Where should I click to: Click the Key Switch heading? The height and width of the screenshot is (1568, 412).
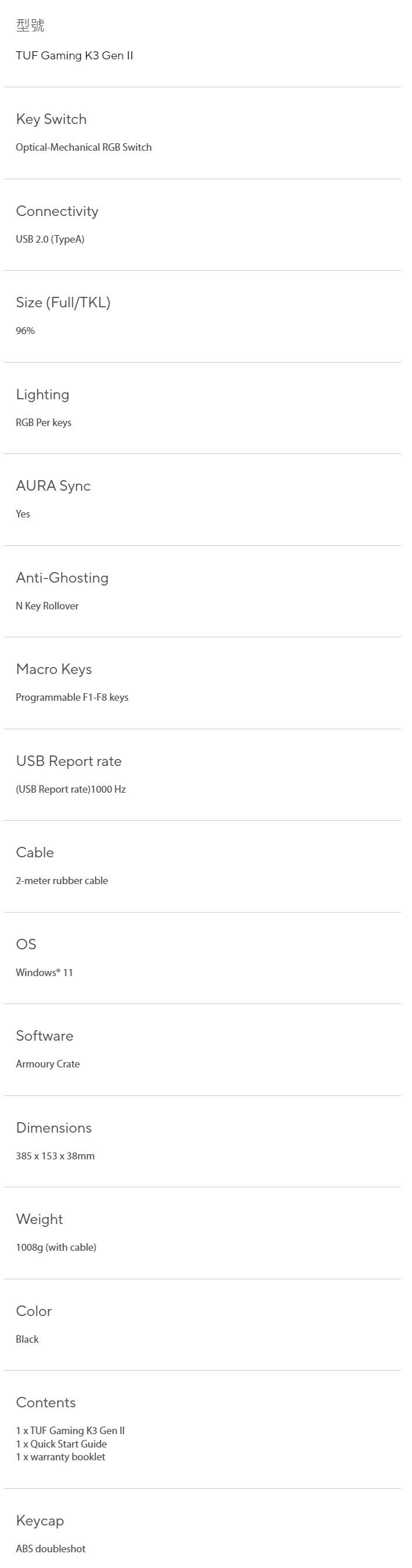[x=51, y=119]
